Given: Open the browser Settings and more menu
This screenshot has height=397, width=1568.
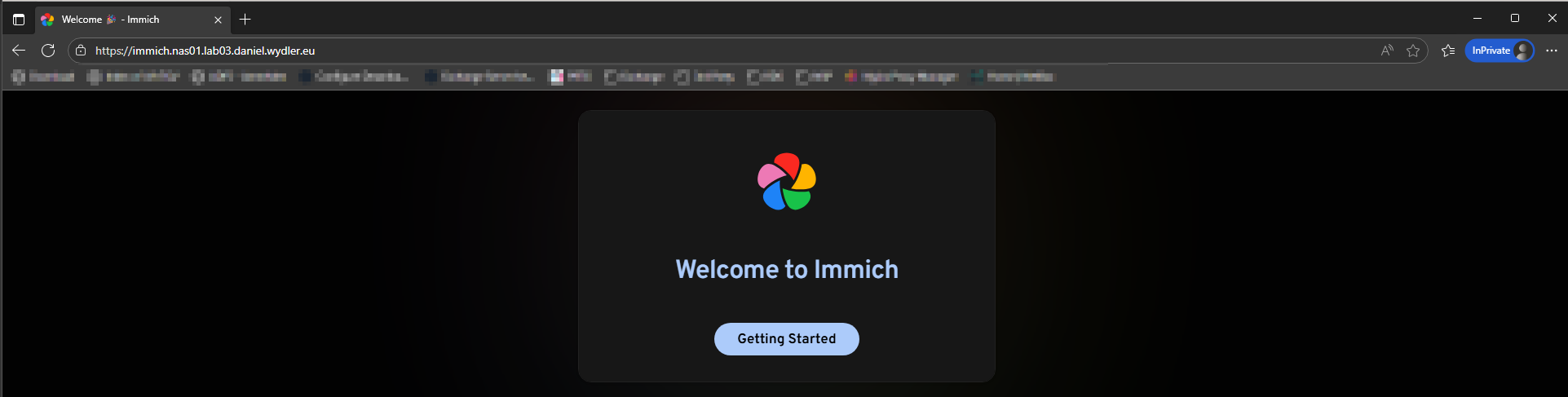Looking at the screenshot, I should point(1551,51).
